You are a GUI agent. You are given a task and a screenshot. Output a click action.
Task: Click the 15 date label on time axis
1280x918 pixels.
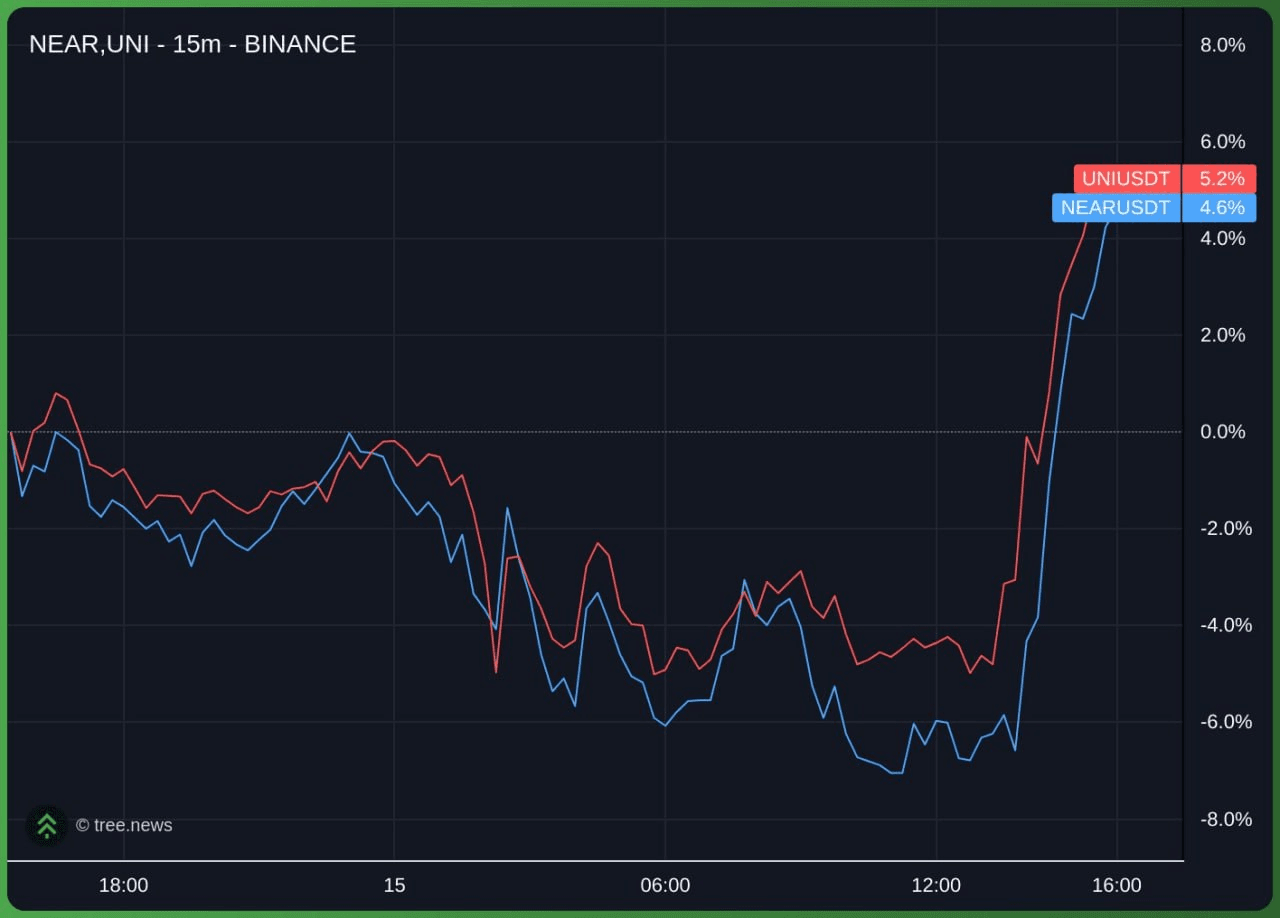click(x=395, y=885)
